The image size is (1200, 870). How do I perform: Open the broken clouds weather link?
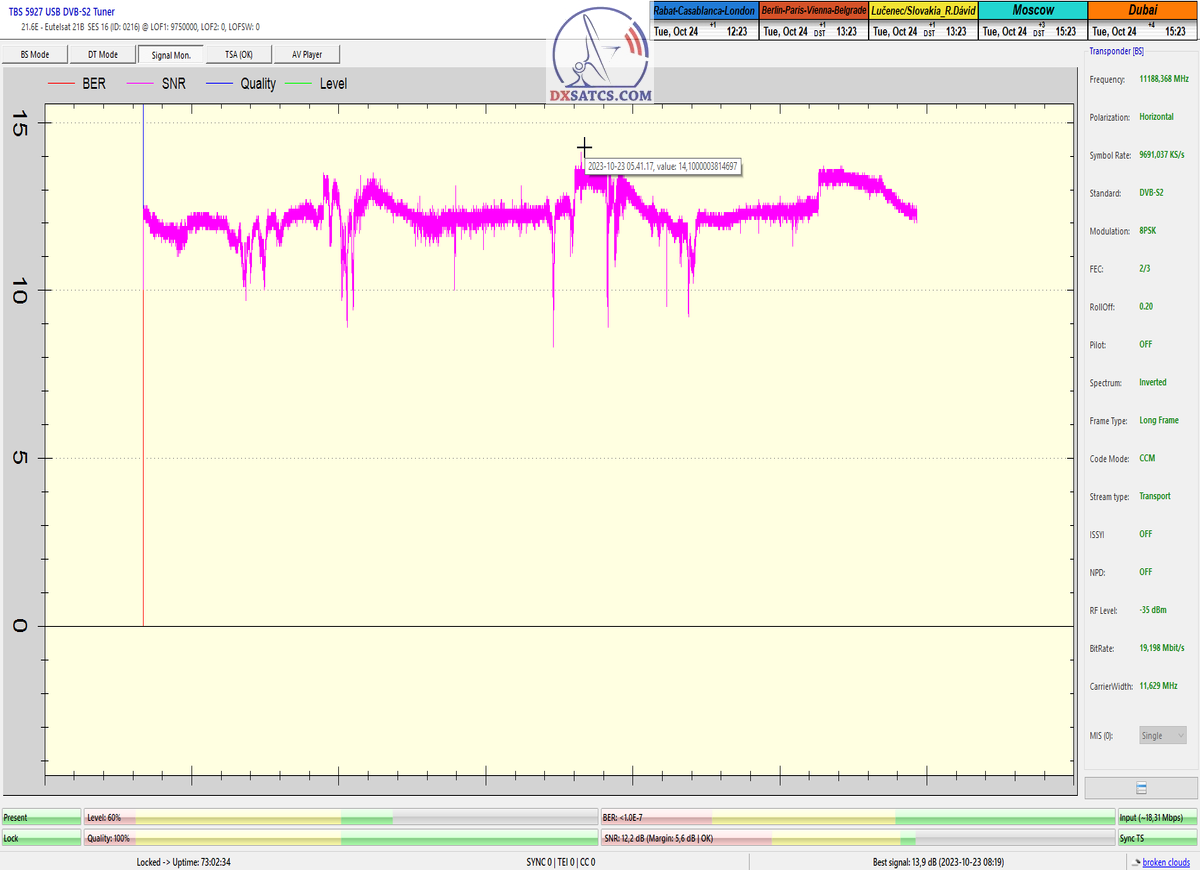[1168, 862]
